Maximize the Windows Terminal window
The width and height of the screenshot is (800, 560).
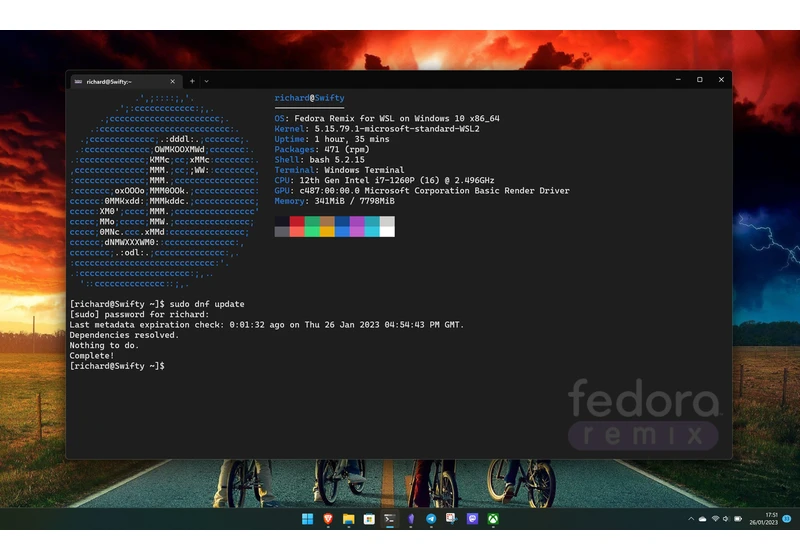(x=699, y=80)
